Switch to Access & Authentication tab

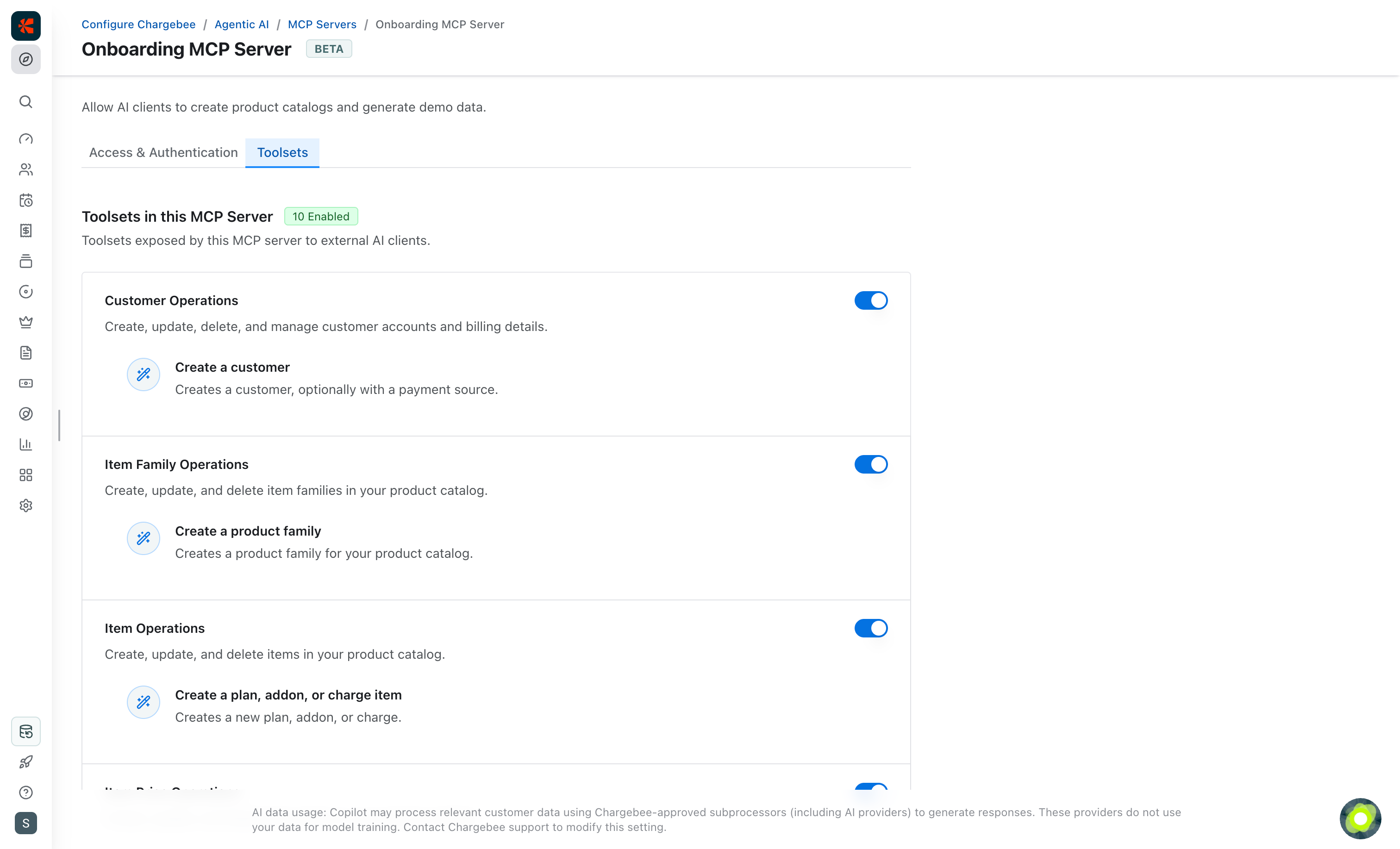163,152
